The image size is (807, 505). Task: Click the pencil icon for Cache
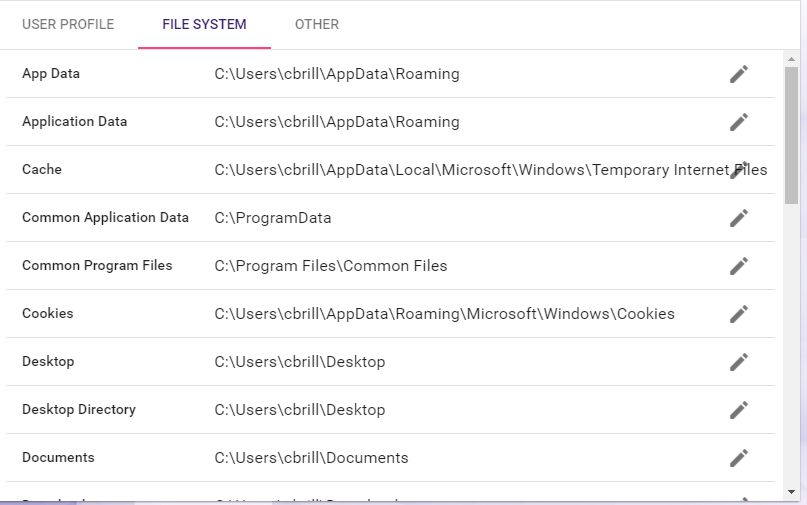tap(740, 170)
